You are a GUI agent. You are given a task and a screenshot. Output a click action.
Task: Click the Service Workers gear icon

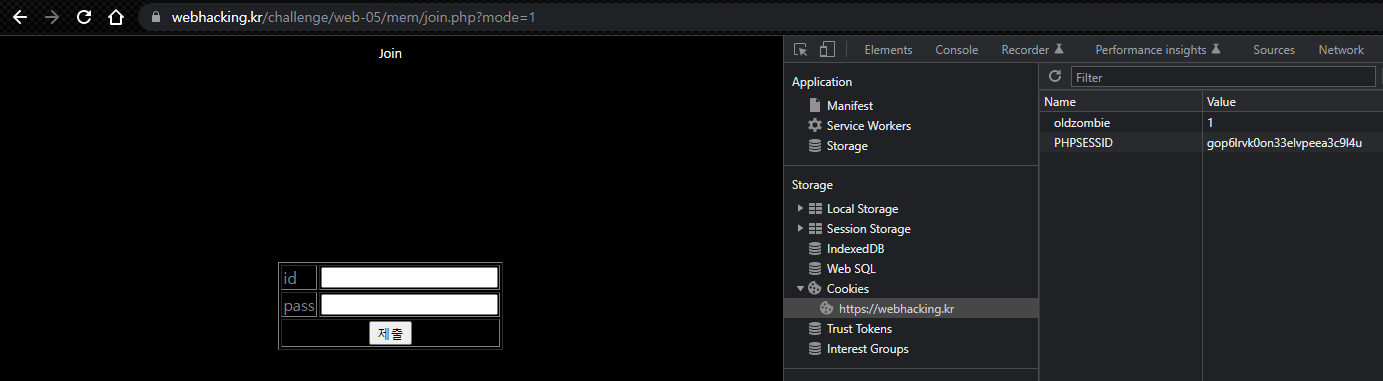[815, 125]
